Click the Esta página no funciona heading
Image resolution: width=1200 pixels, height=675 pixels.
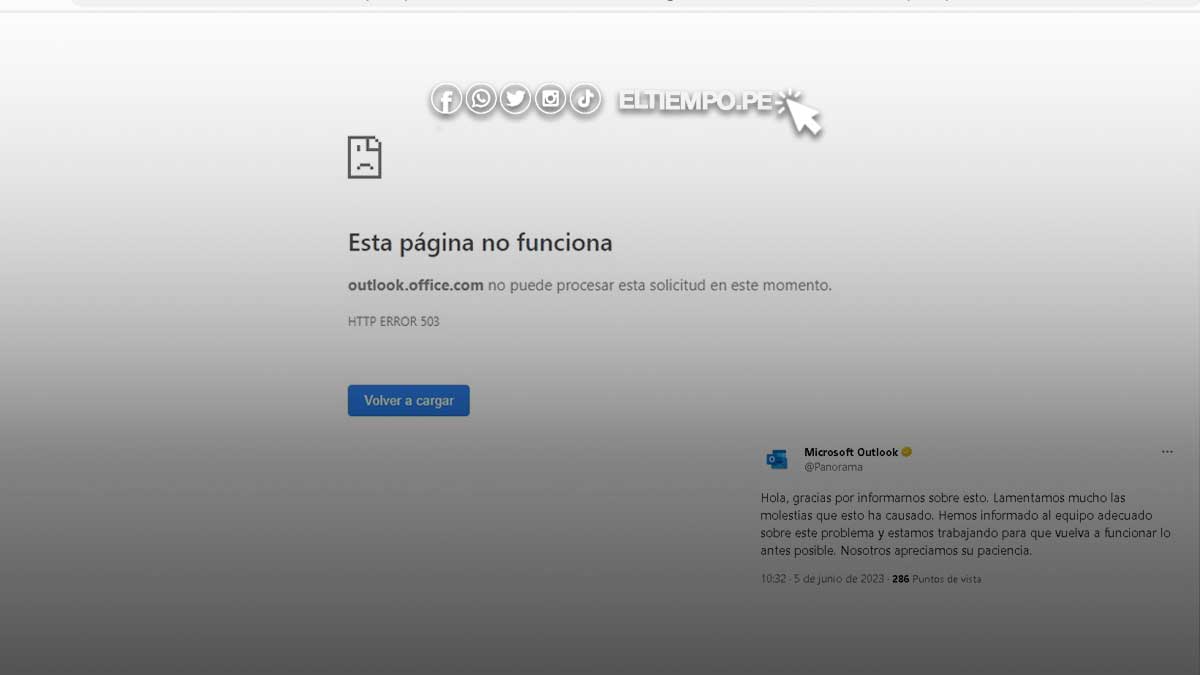tap(480, 243)
